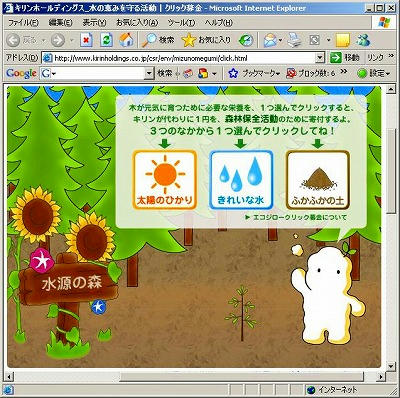Click Google Bookmarks star icon
This screenshot has width=400, height=398.
click(x=233, y=73)
